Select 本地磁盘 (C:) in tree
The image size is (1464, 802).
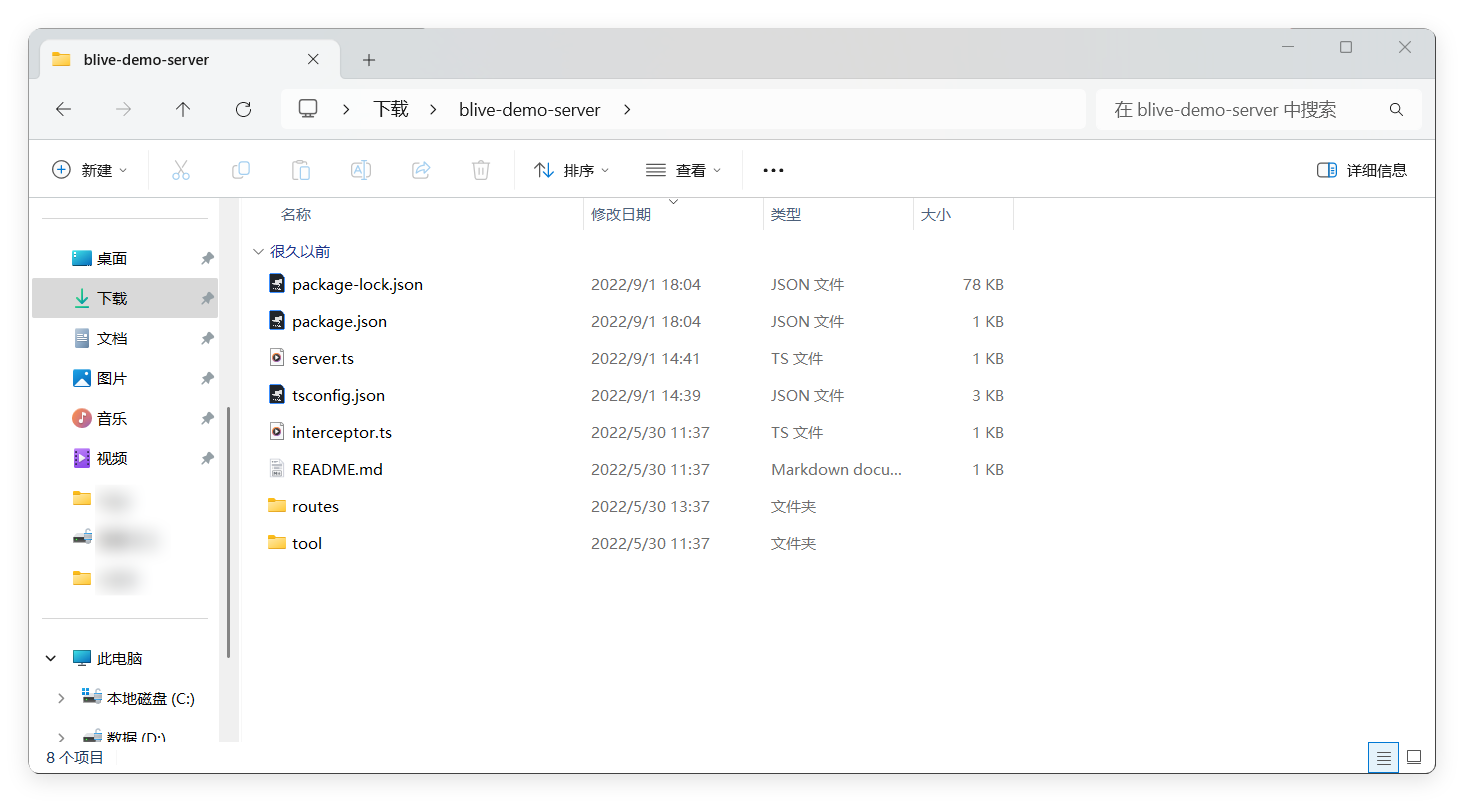point(151,699)
